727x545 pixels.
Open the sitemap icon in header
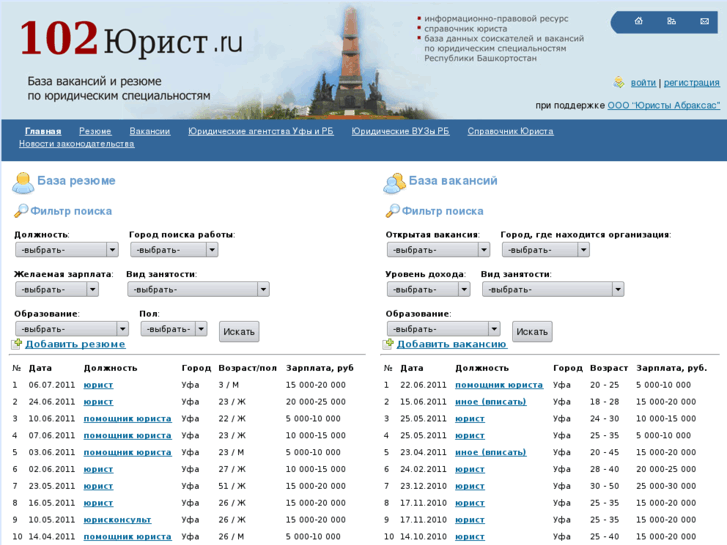coord(671,21)
